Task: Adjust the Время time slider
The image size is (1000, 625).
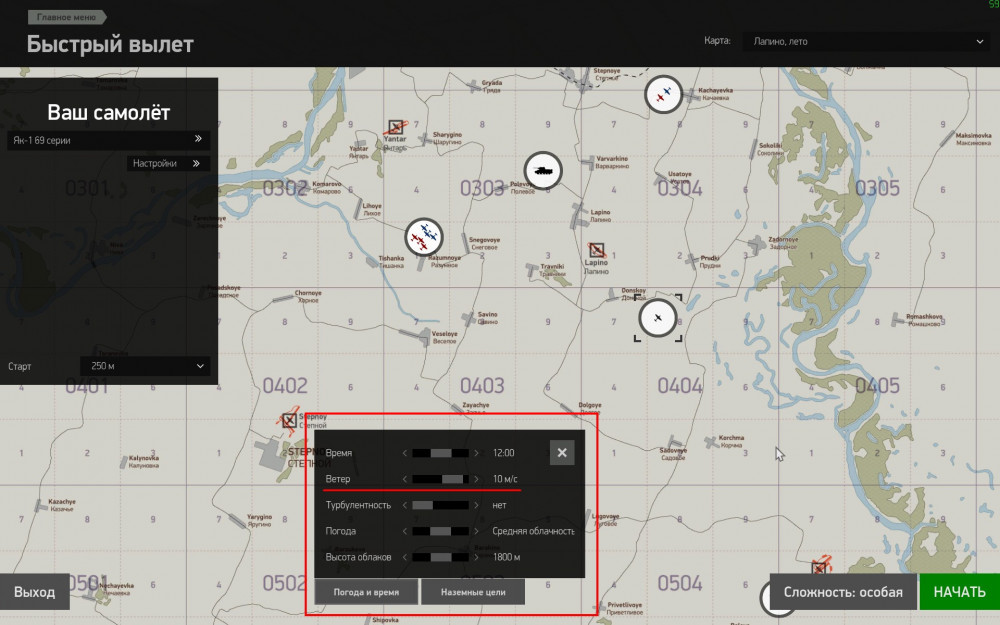Action: pos(440,453)
